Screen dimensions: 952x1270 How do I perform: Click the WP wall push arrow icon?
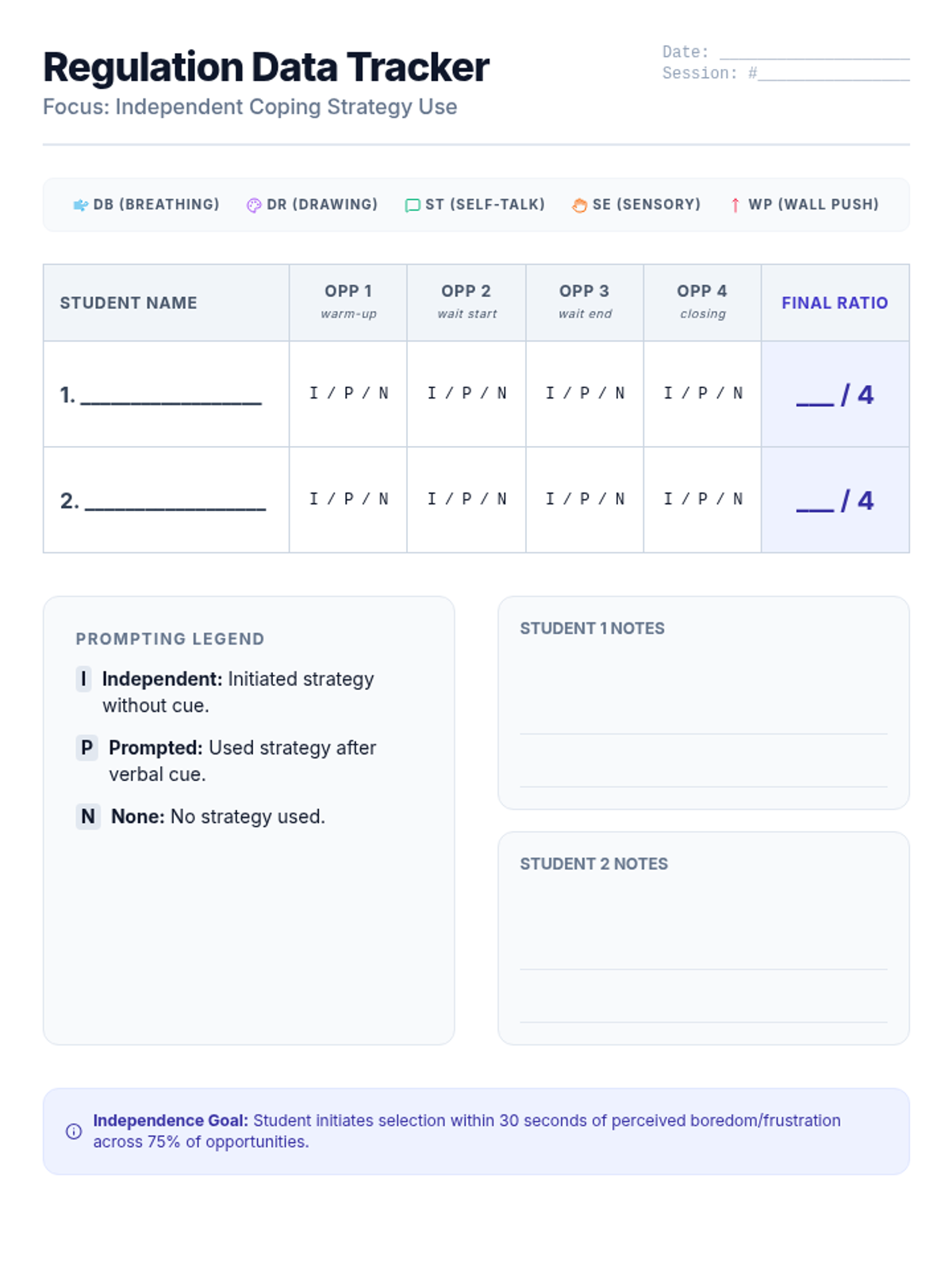735,206
